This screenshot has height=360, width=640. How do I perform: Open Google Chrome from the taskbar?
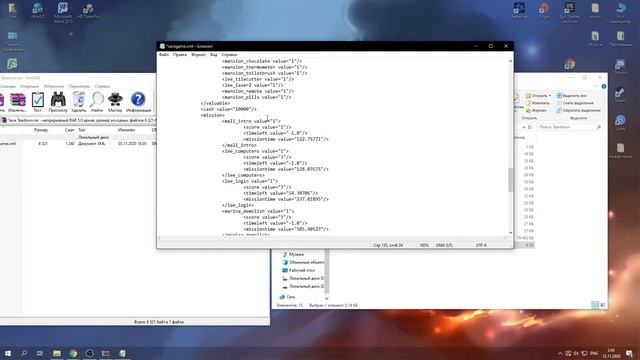point(73,353)
